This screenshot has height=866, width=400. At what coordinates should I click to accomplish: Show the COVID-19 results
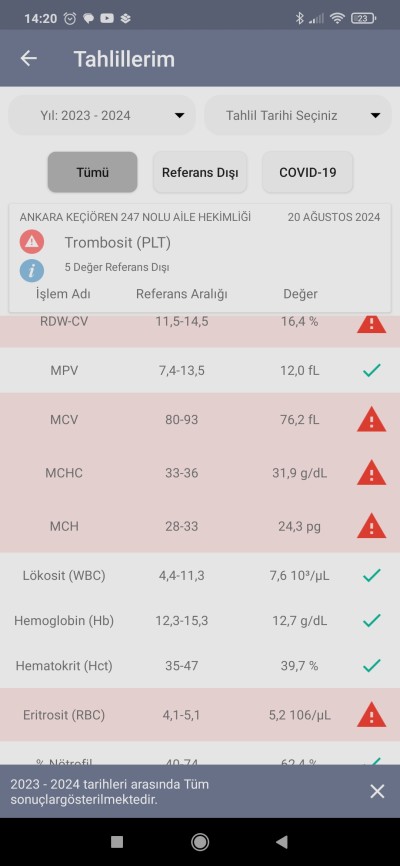[x=308, y=172]
